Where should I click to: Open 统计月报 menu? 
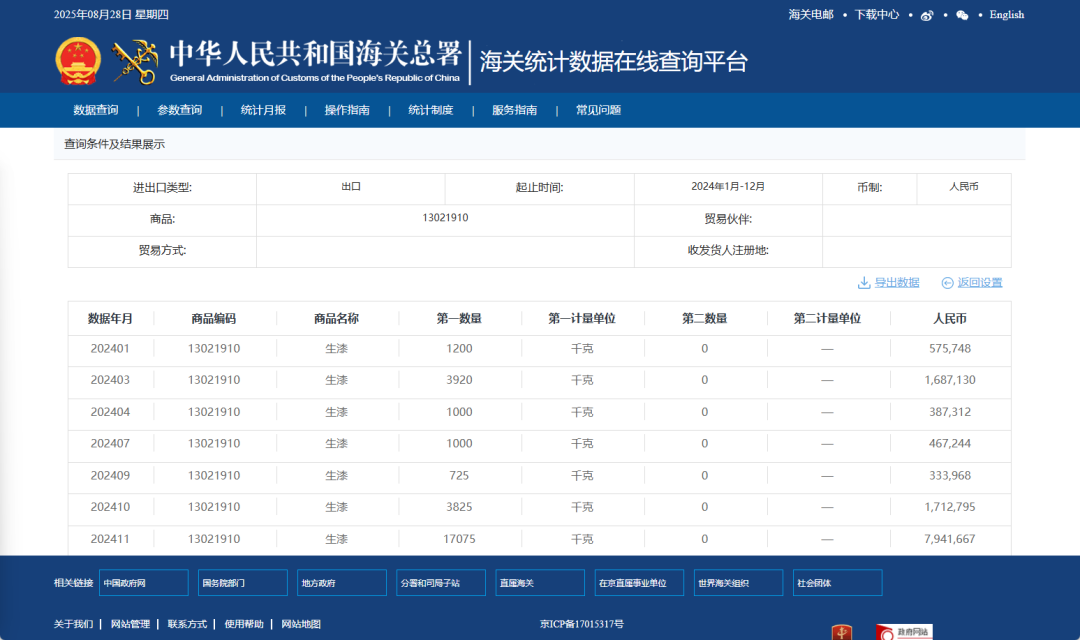[x=263, y=110]
